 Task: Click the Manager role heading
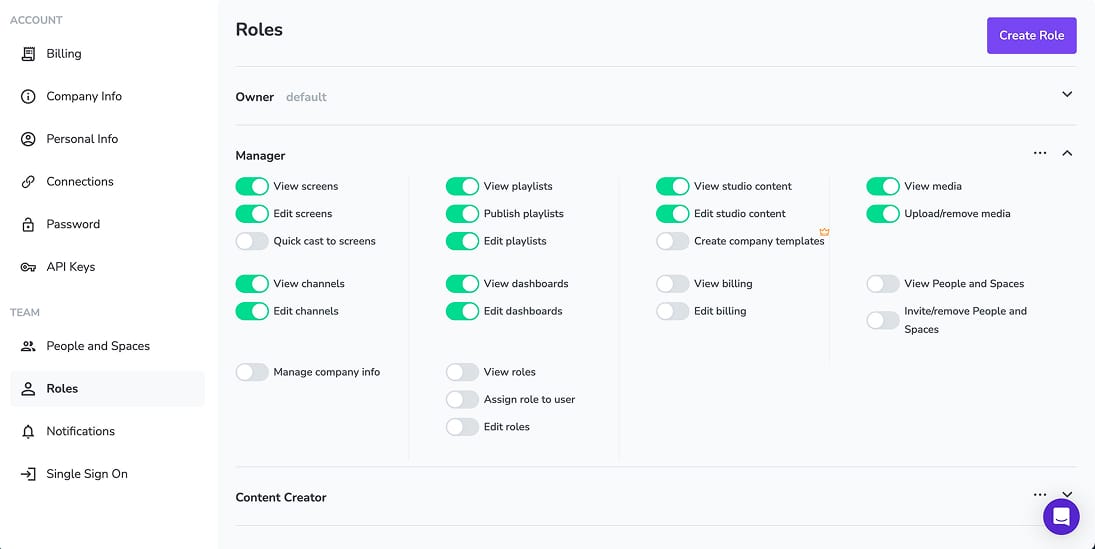point(260,156)
